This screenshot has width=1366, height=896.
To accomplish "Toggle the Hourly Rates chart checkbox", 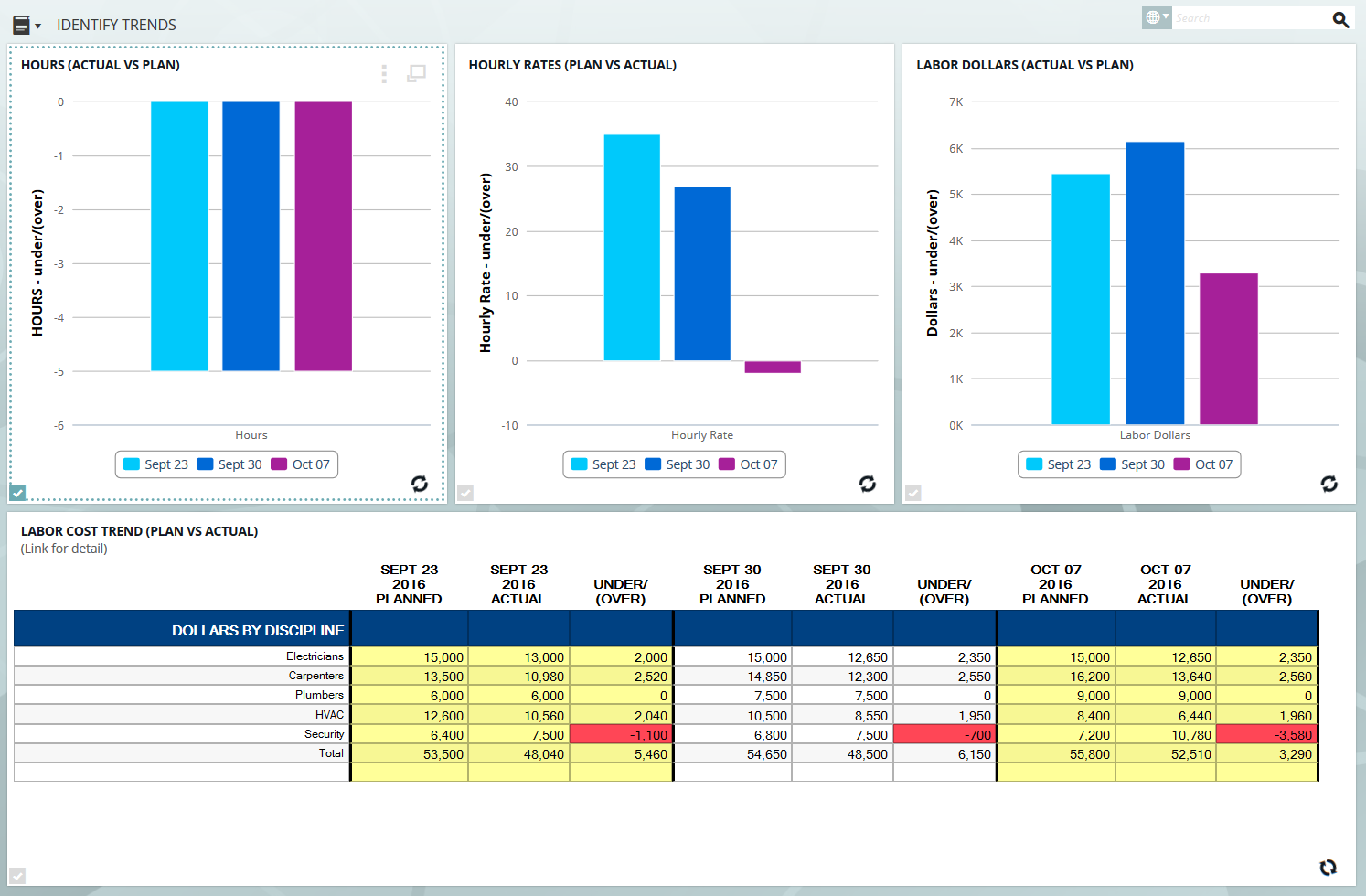I will [465, 493].
